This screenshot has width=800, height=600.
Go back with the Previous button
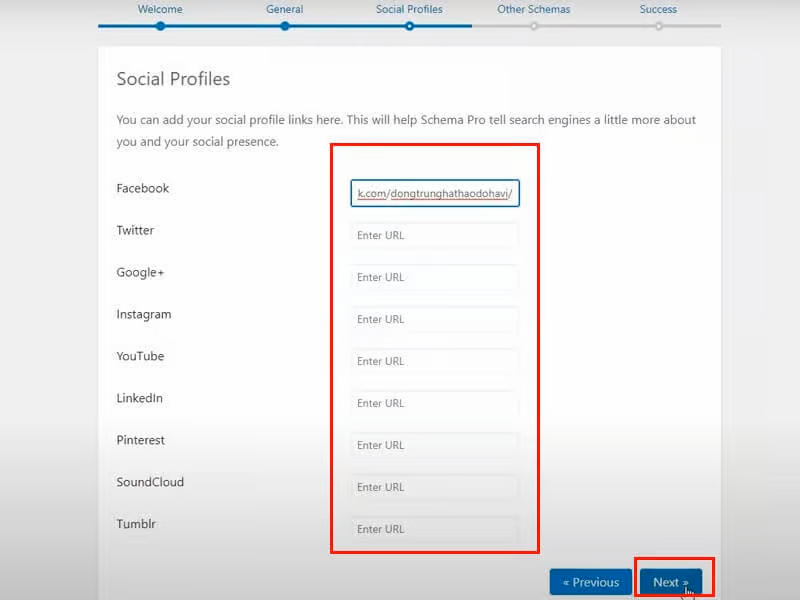(590, 582)
